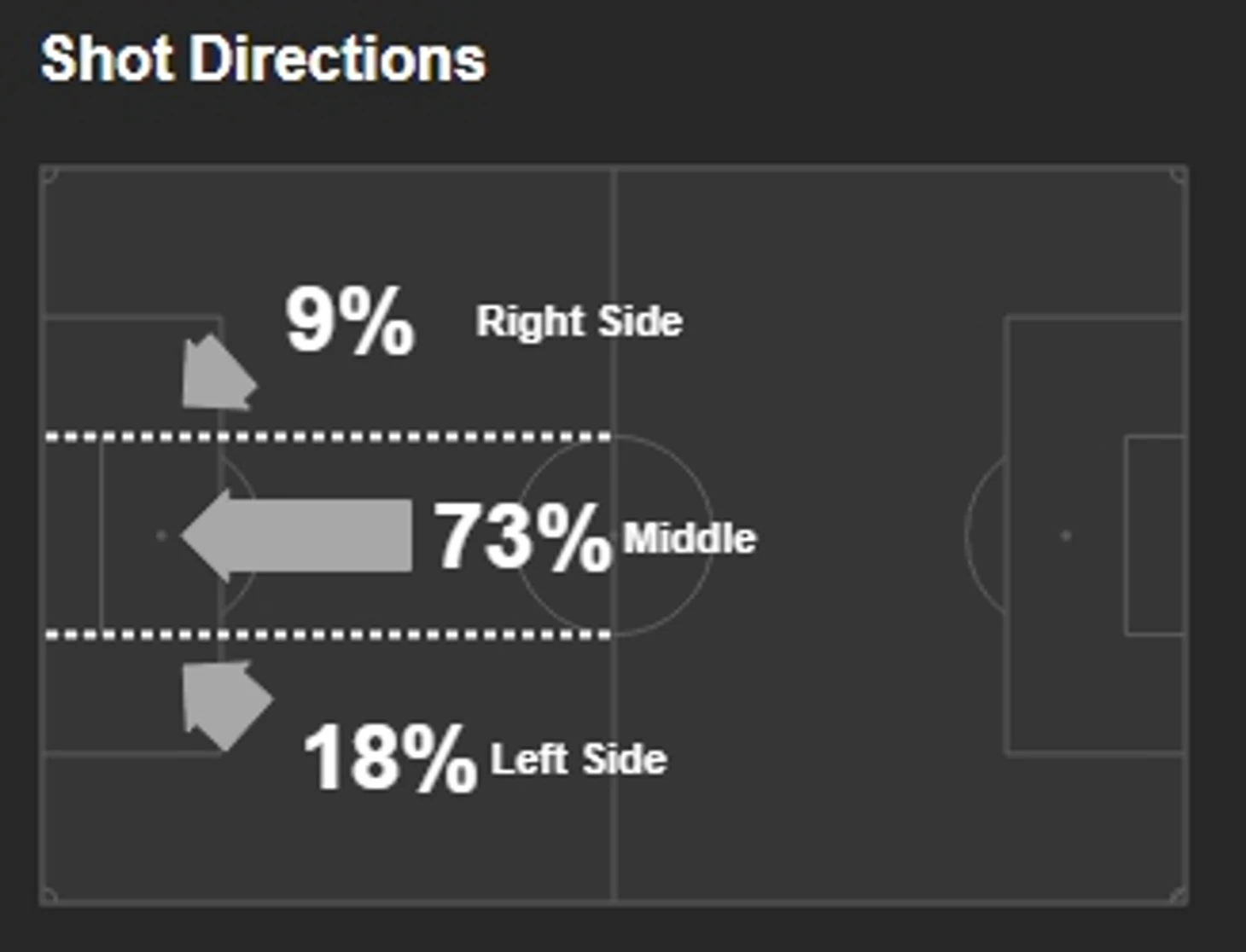
Task: Click the right penalty area box
Action: pyautogui.click(x=1096, y=536)
